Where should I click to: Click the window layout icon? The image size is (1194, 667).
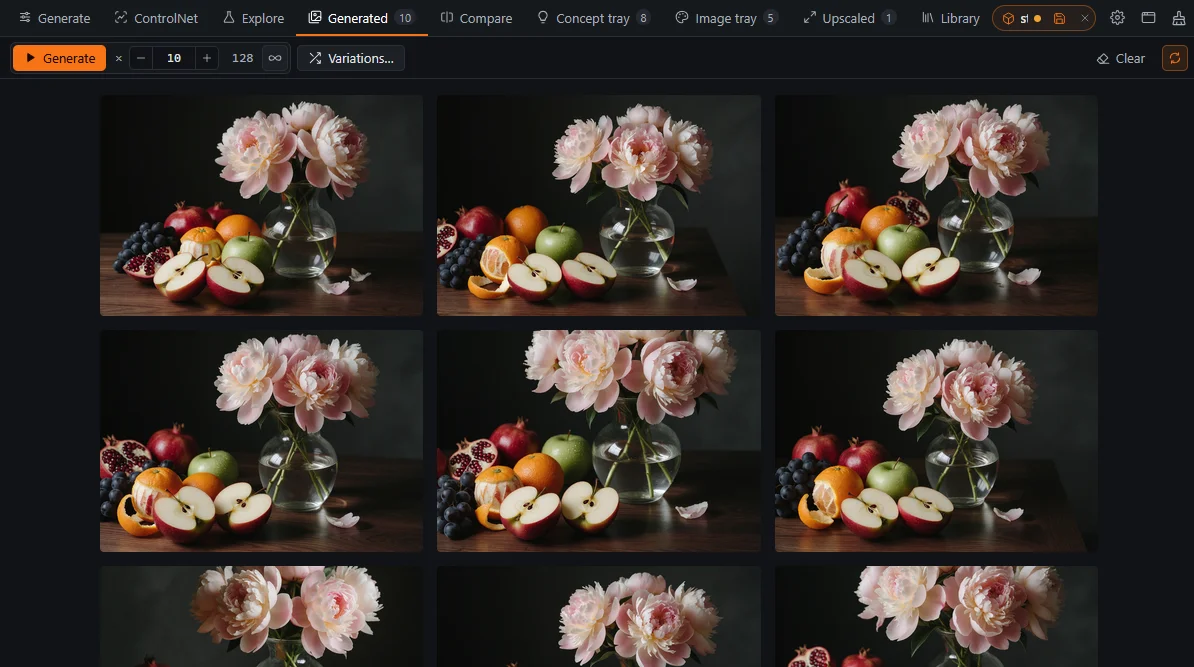[x=1148, y=18]
